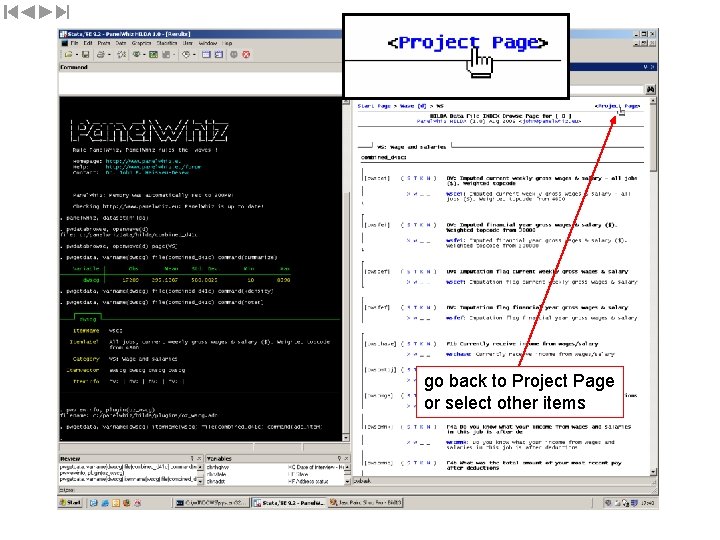Bring the graph window forward (green icon)
This screenshot has height=540, width=720.
tap(153, 55)
